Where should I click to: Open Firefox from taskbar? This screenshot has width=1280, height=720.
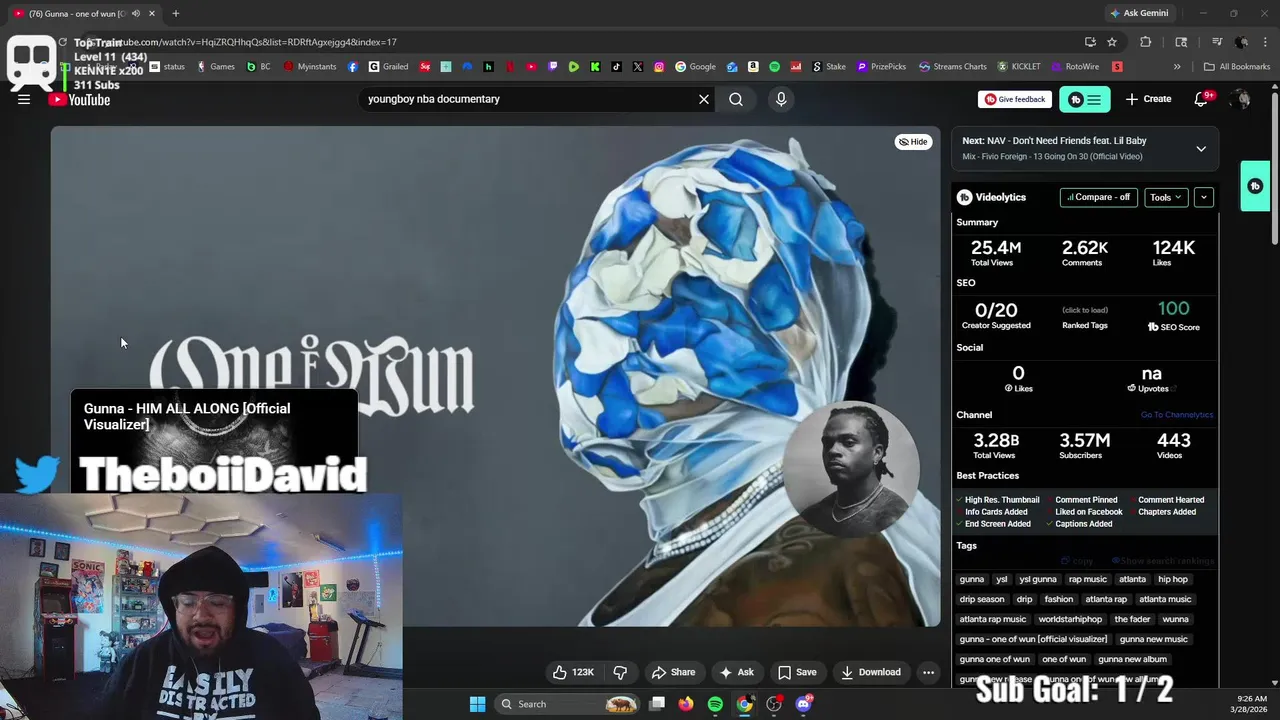pos(685,704)
